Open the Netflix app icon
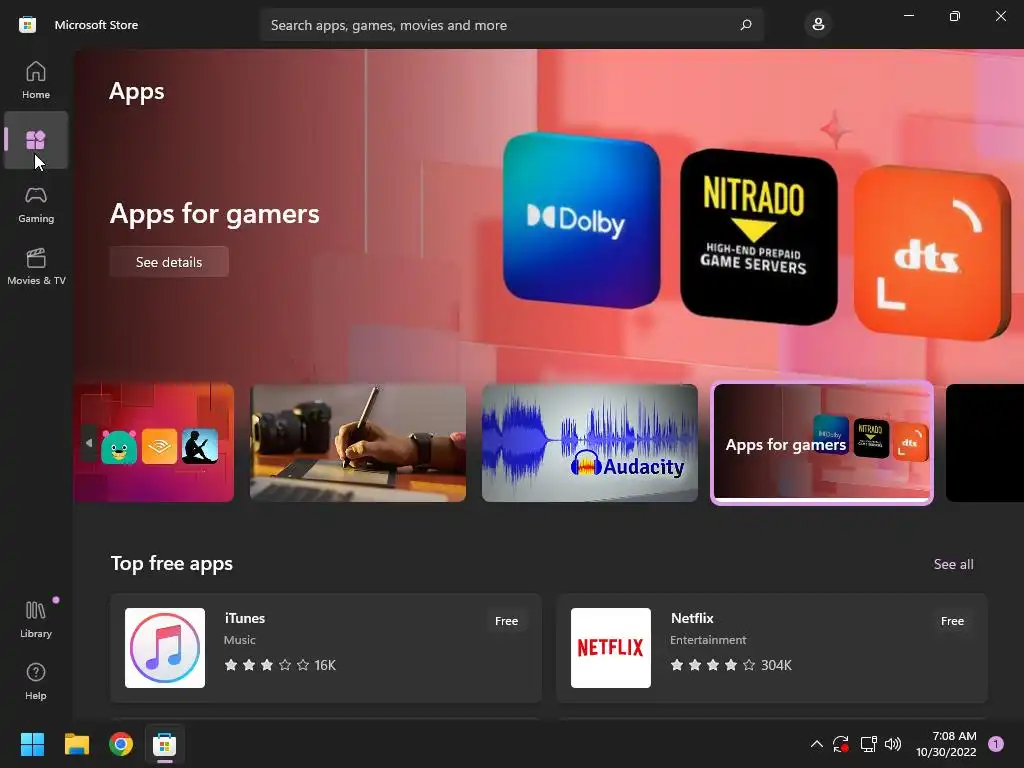1024x768 pixels. 611,648
